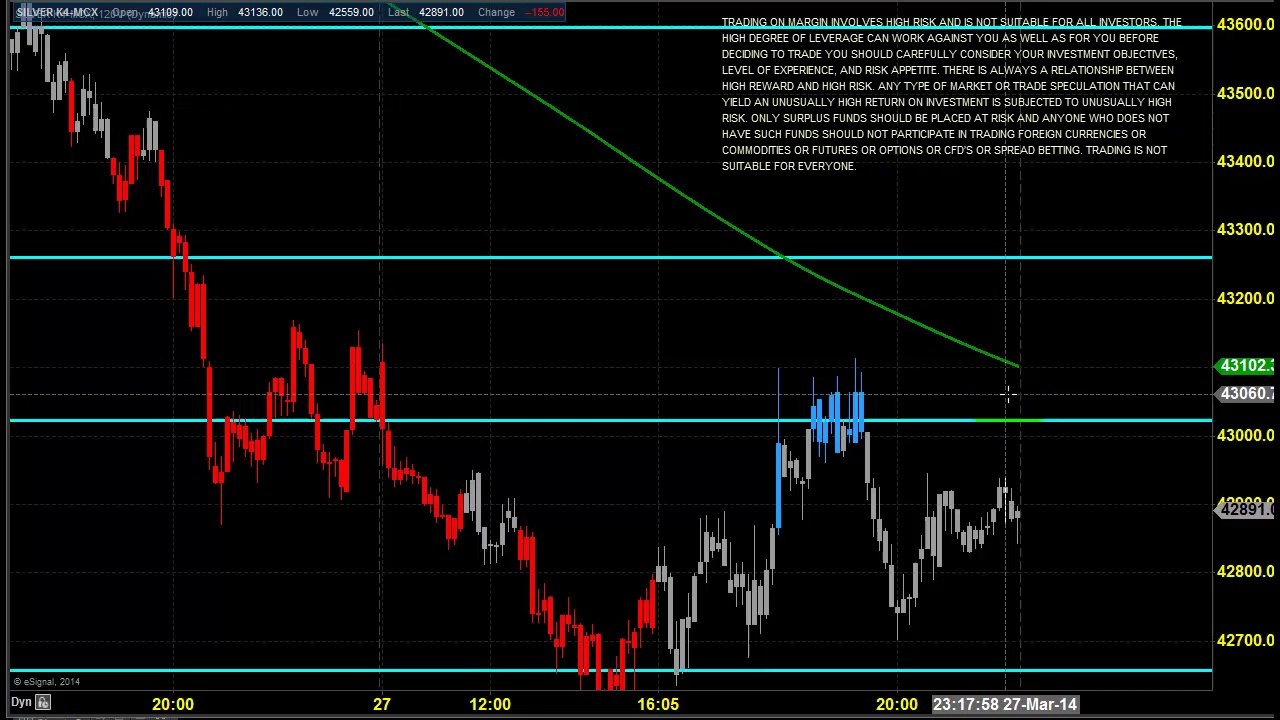
Task: Click the 43200.0 price axis label
Action: (x=1245, y=298)
